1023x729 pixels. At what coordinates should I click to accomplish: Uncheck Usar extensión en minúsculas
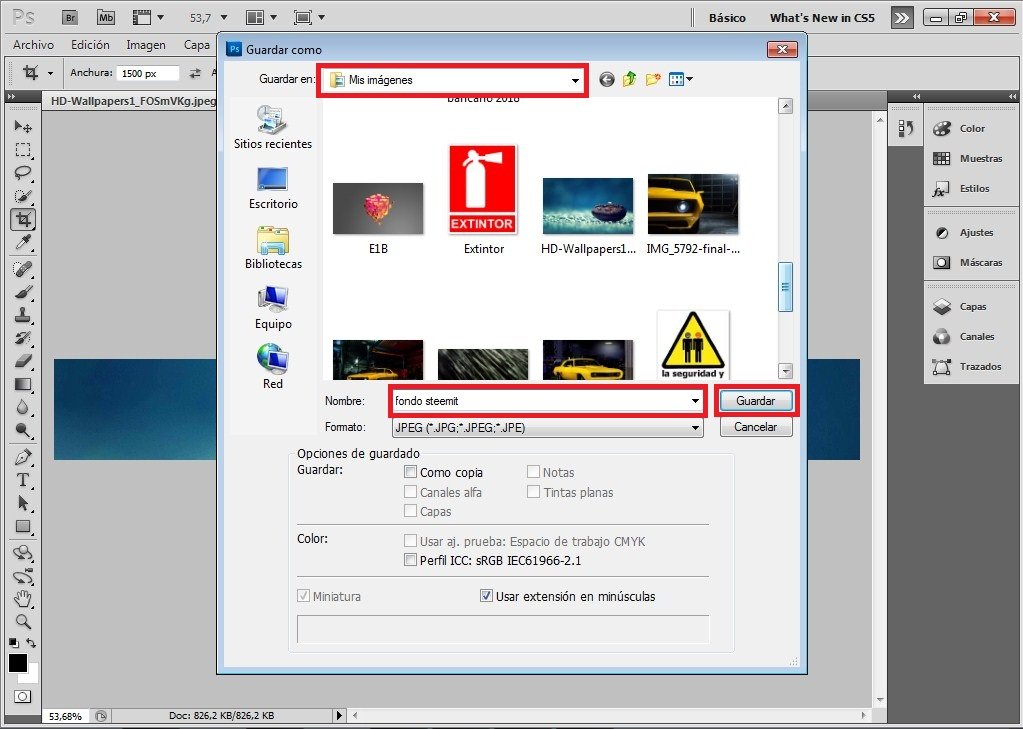(x=486, y=596)
